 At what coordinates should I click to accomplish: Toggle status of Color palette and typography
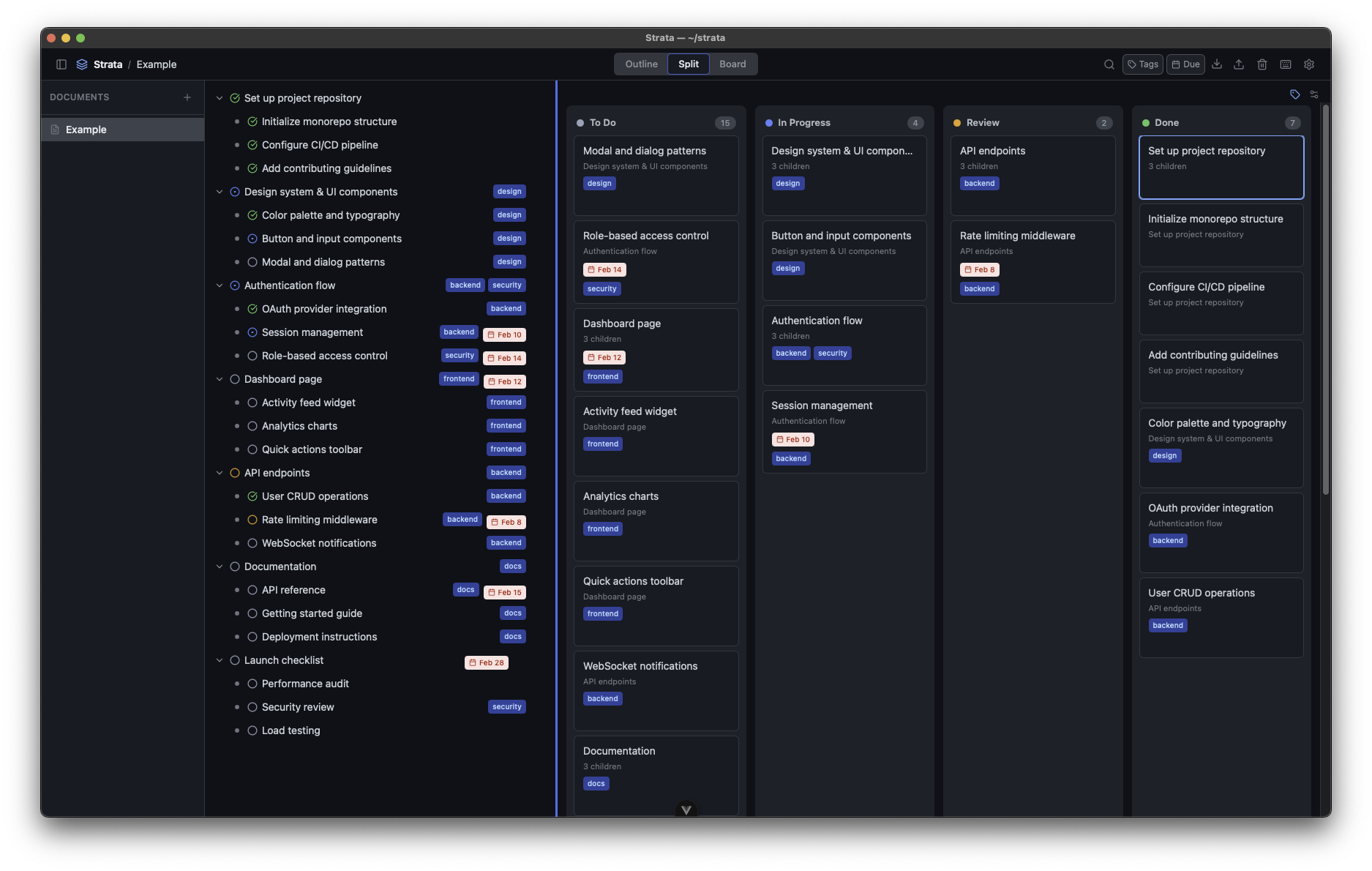(x=252, y=215)
